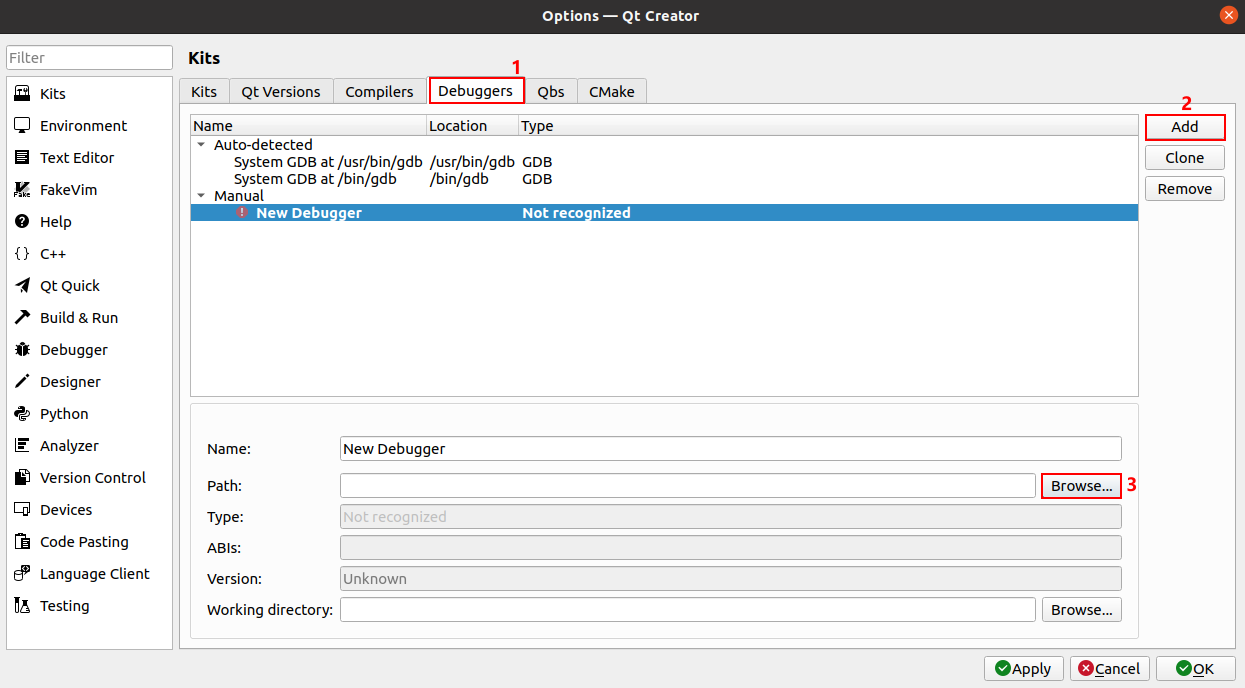Confirm with the OK button
The image size is (1245, 688).
coord(1195,669)
